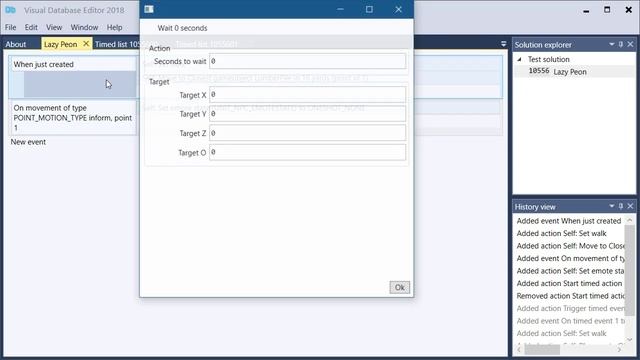This screenshot has width=640, height=360.
Task: Close the History view panel
Action: point(630,206)
